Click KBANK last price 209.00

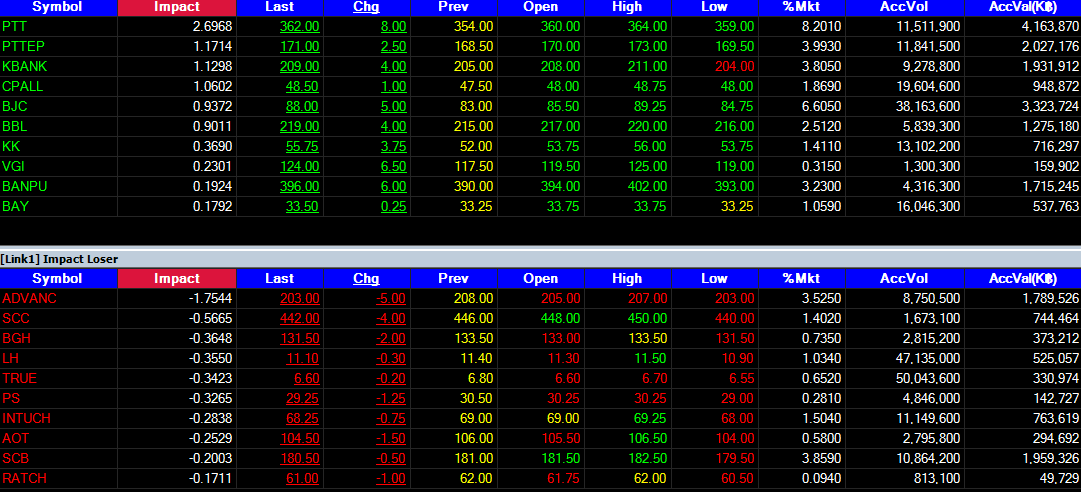[x=299, y=66]
